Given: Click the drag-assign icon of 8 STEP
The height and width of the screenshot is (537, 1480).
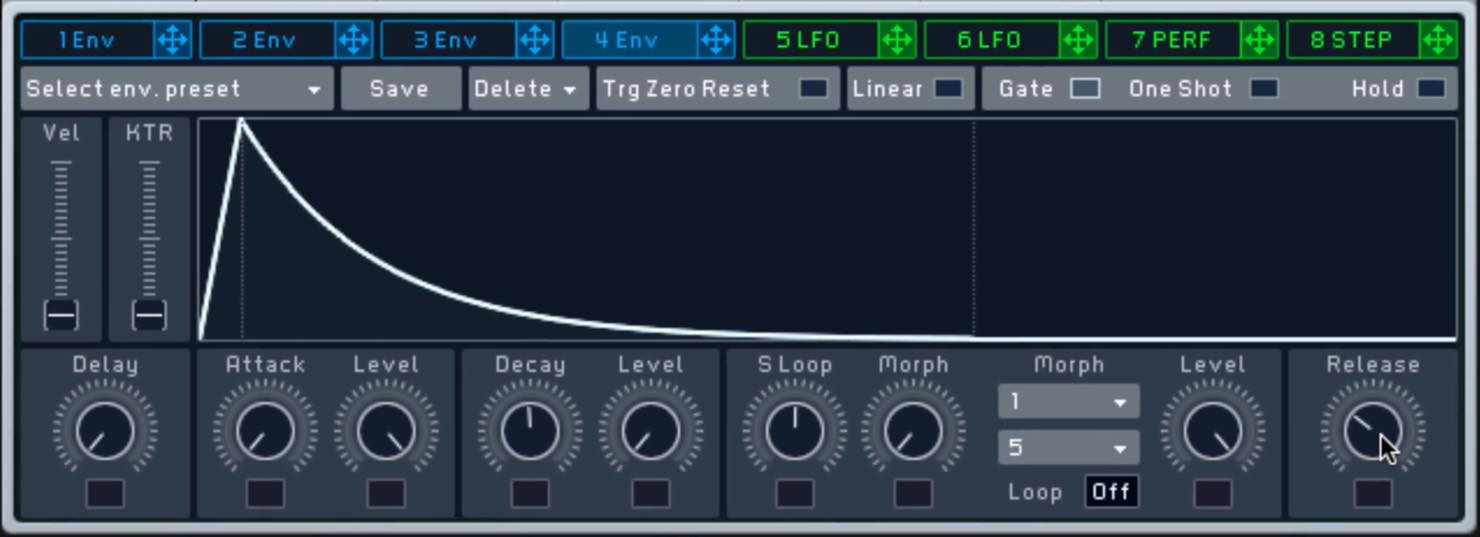Looking at the screenshot, I should point(1438,40).
